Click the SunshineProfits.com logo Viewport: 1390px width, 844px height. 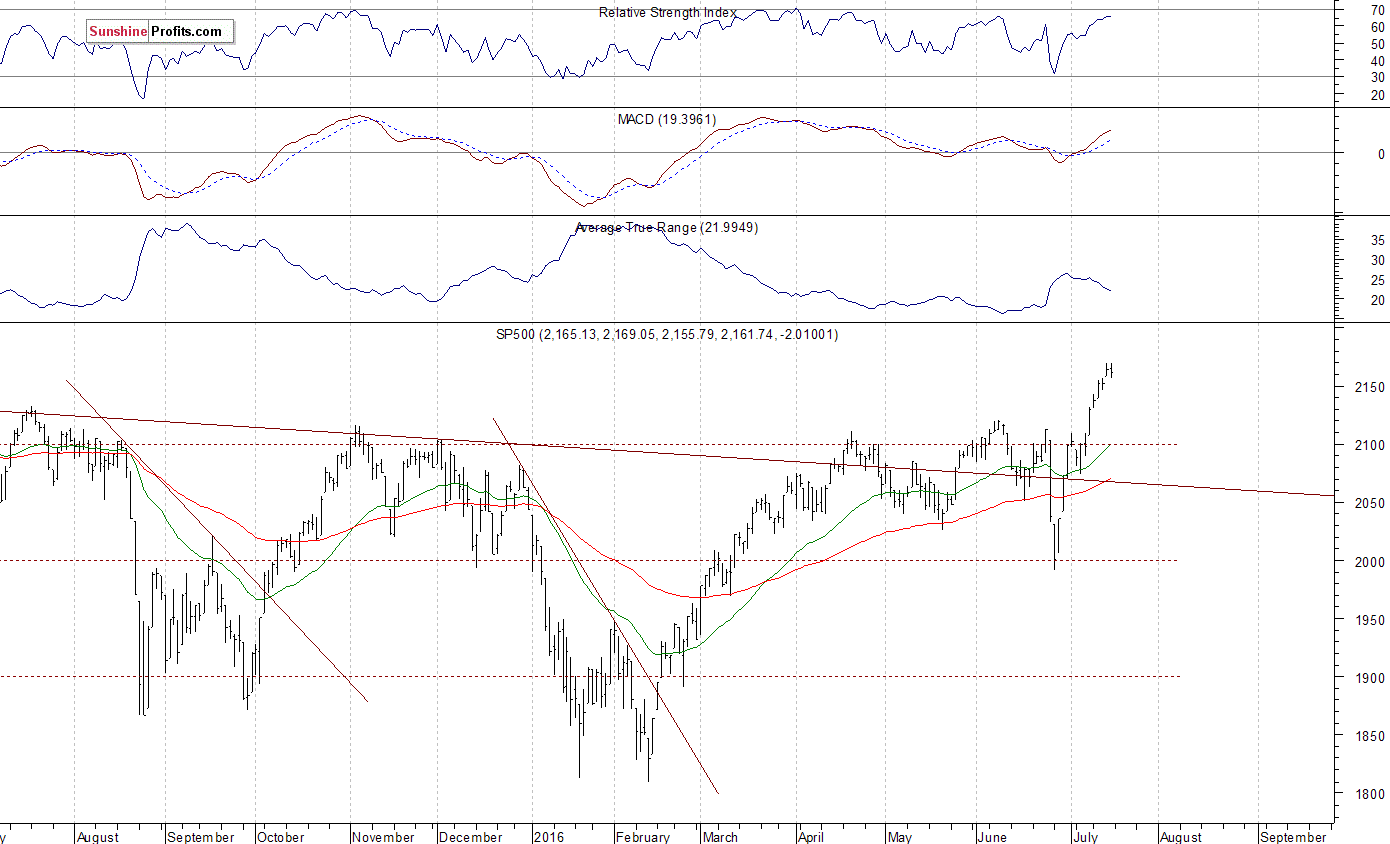point(160,32)
